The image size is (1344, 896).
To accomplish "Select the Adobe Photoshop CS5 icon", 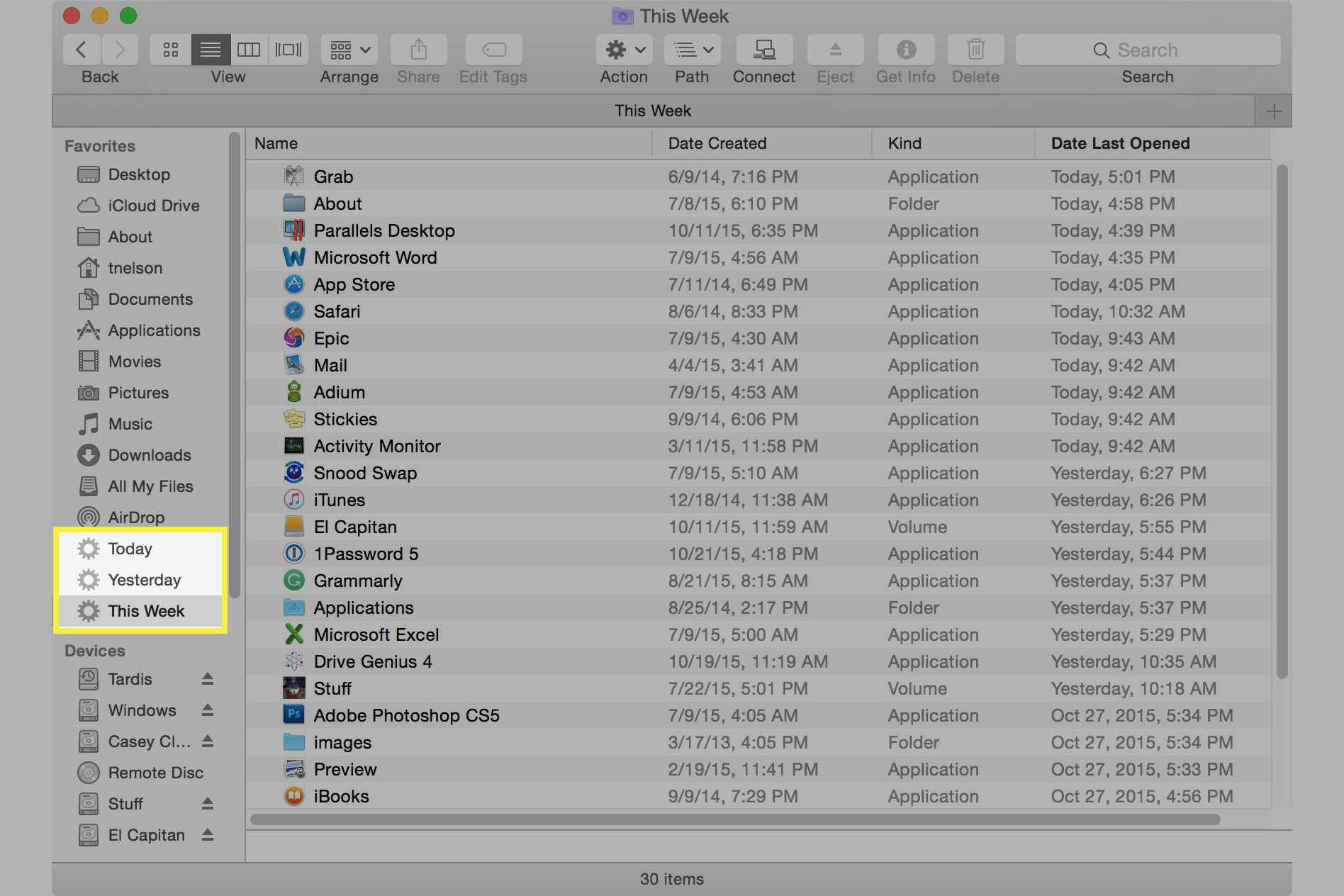I will pos(293,715).
